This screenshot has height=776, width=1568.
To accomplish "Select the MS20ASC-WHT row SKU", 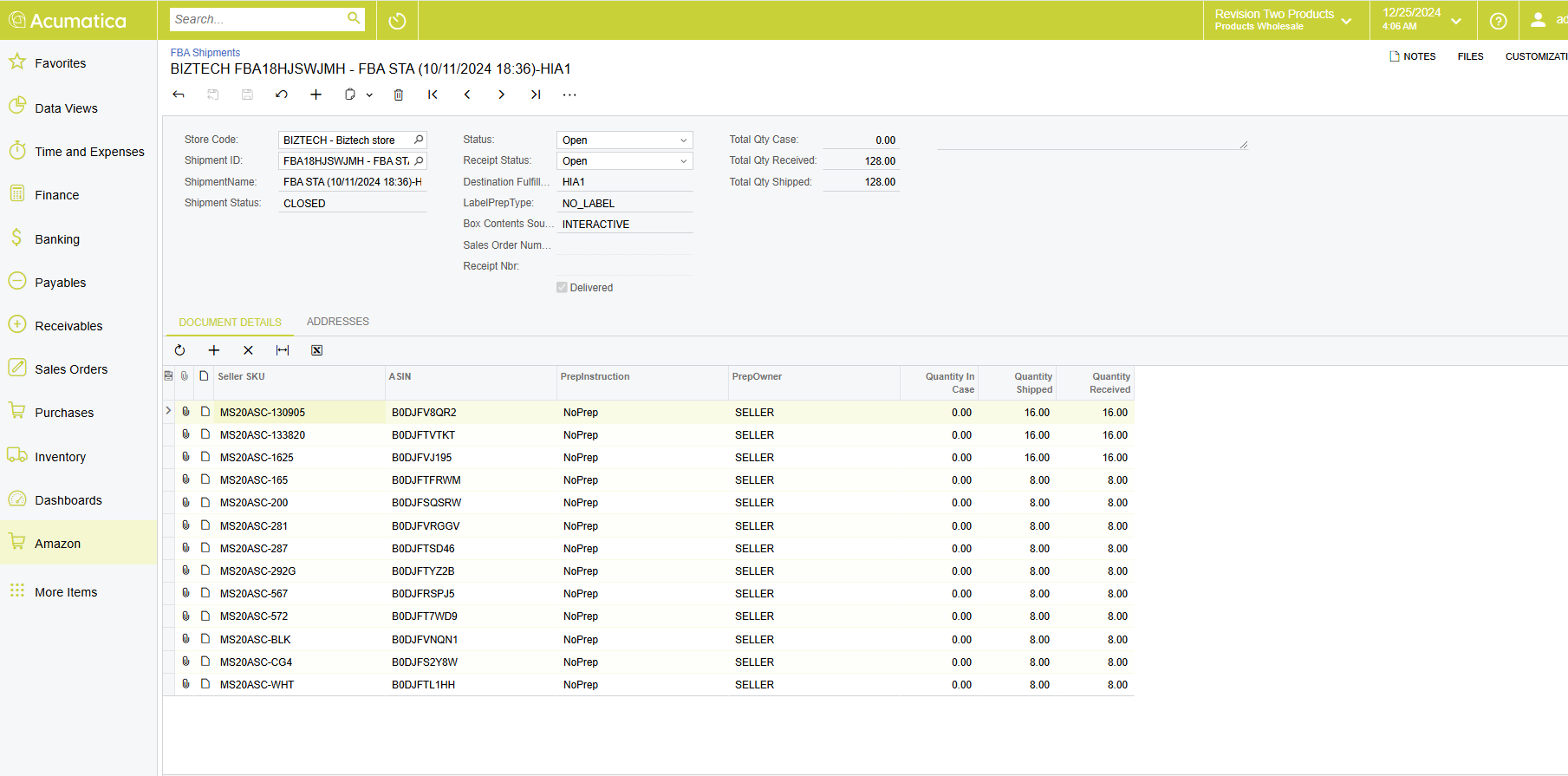I will [x=299, y=684].
